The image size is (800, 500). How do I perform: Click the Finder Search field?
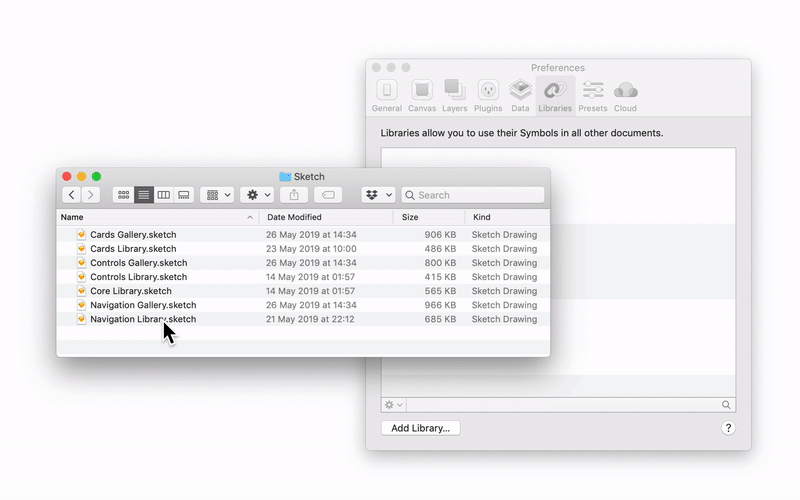473,195
